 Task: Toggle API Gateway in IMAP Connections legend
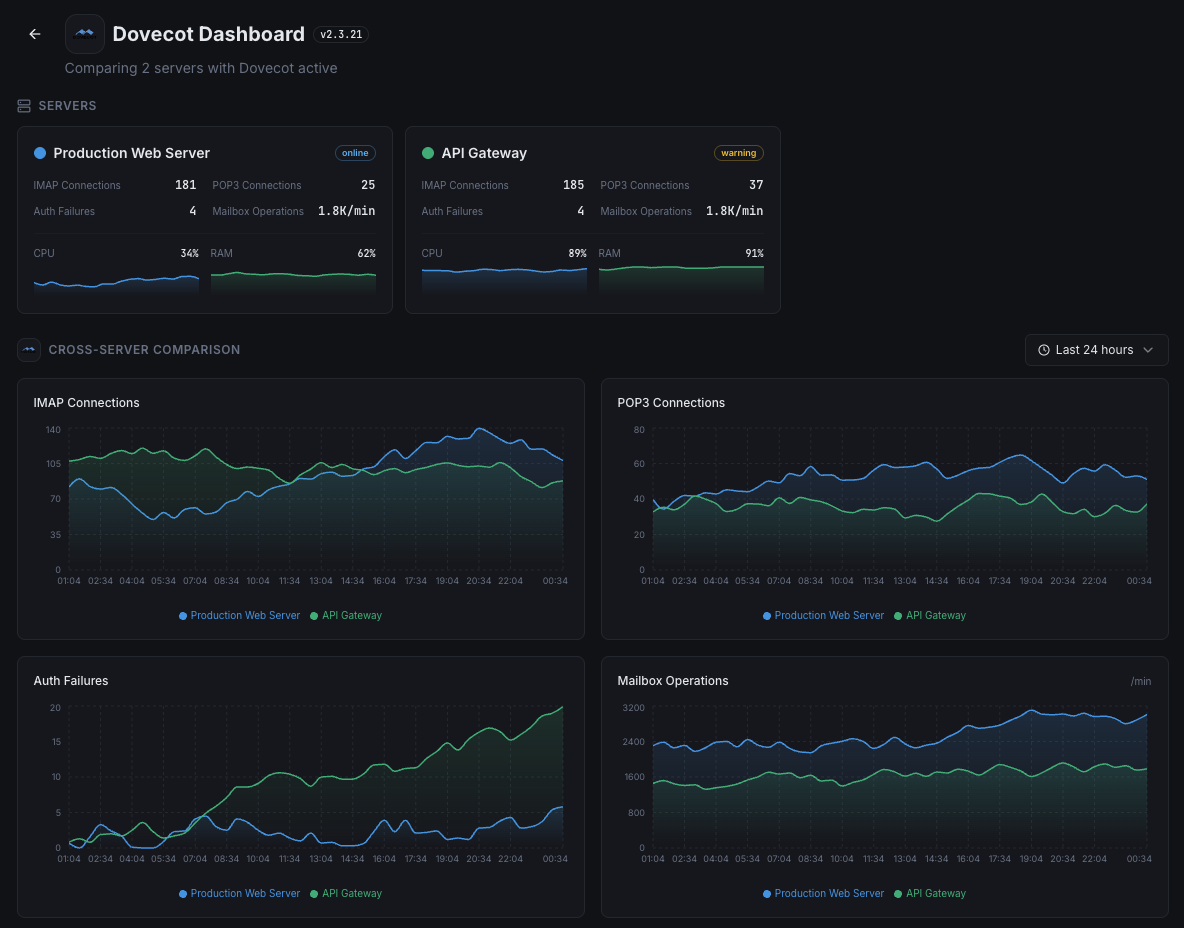(x=346, y=616)
